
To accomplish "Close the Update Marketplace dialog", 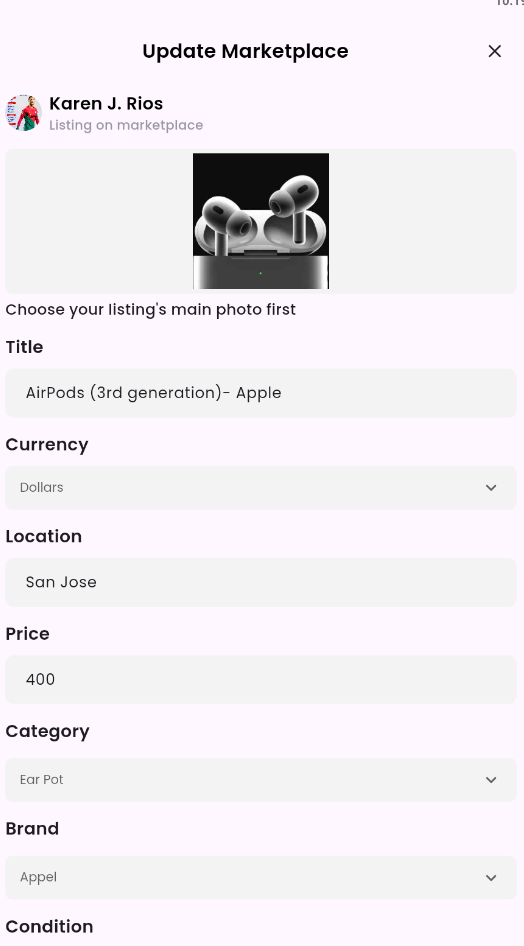I will pos(494,51).
